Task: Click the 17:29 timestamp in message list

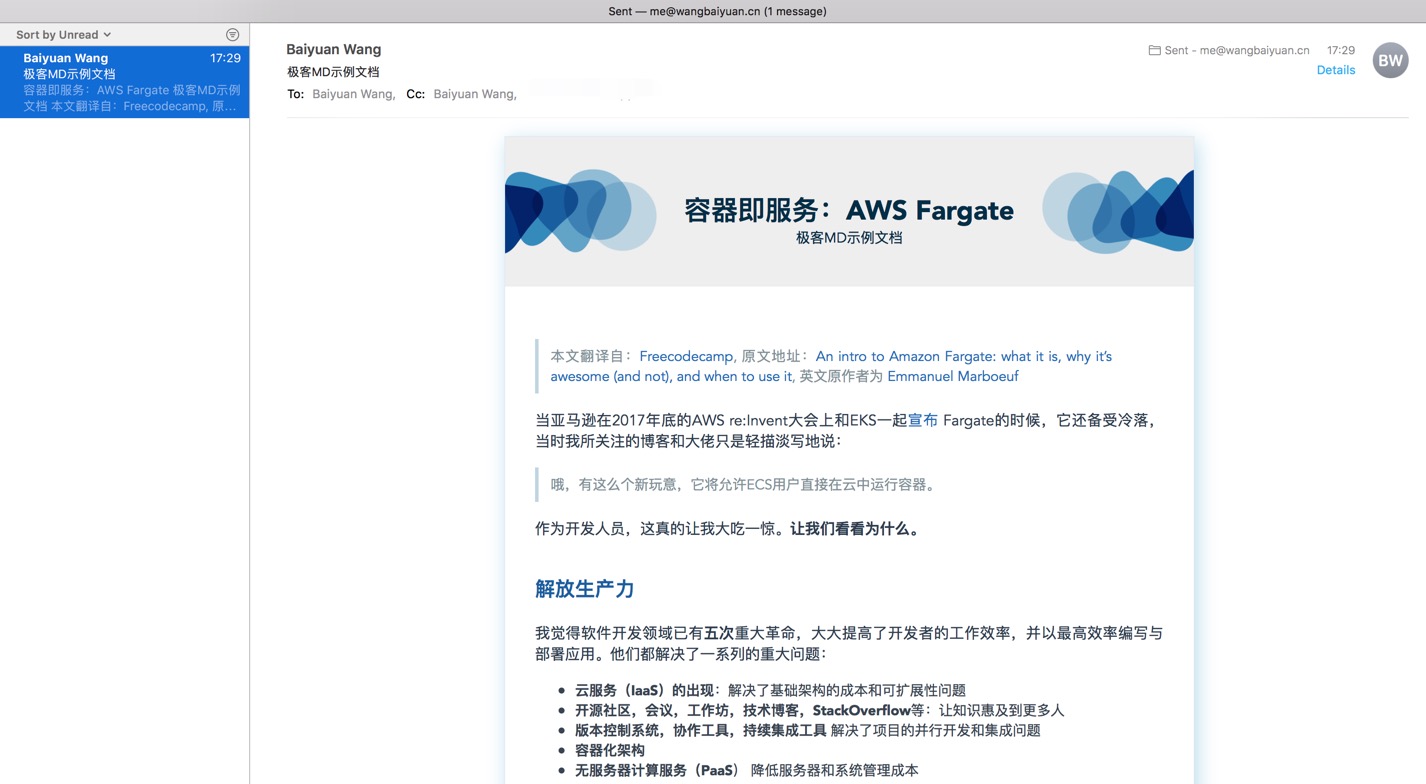Action: tap(225, 58)
